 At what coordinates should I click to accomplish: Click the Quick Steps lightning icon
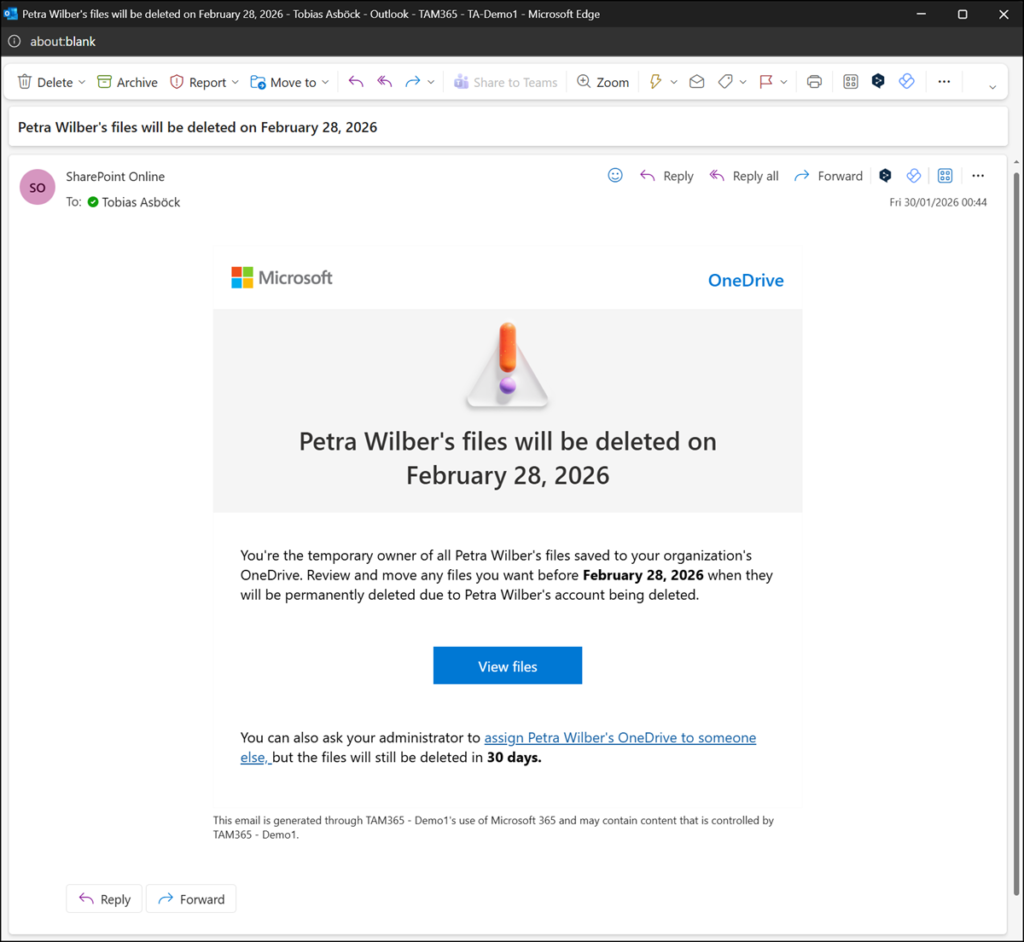pos(656,82)
